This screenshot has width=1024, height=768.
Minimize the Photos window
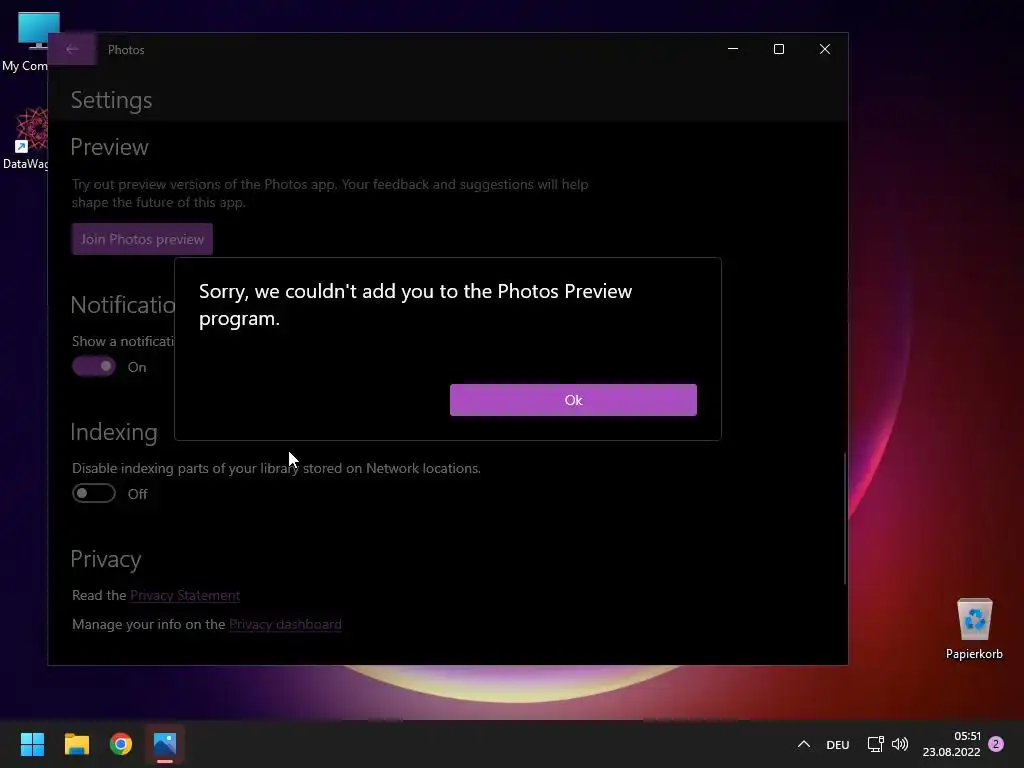pos(733,49)
